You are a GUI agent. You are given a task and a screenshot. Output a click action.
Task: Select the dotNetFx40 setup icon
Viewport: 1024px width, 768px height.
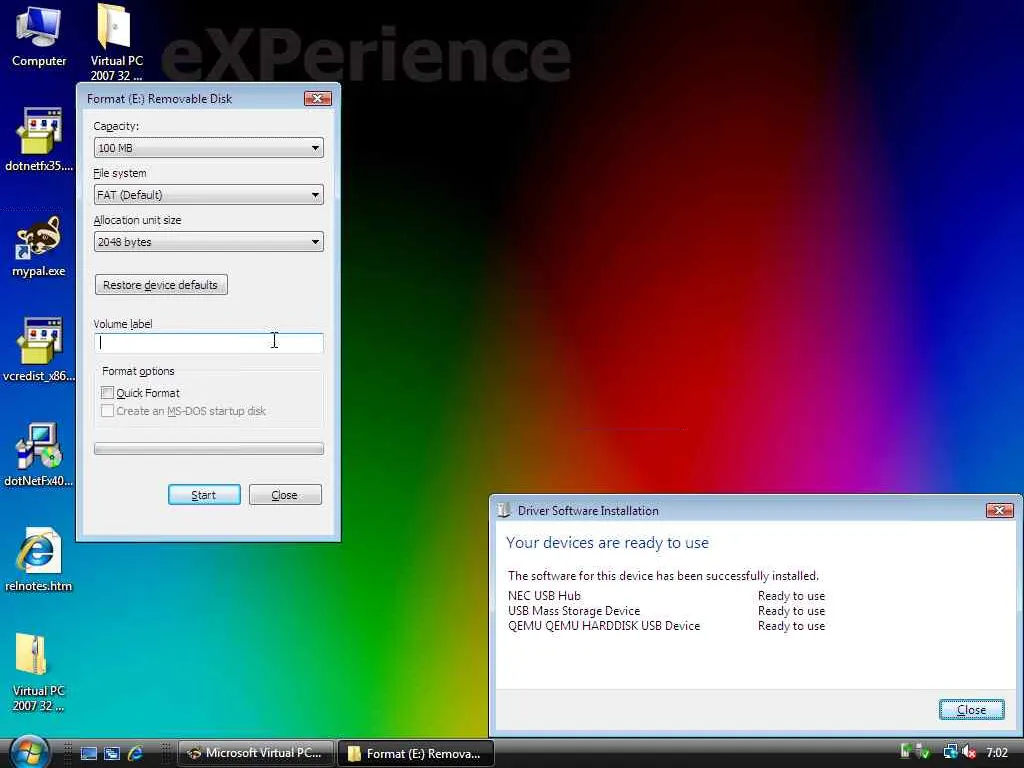tap(39, 455)
